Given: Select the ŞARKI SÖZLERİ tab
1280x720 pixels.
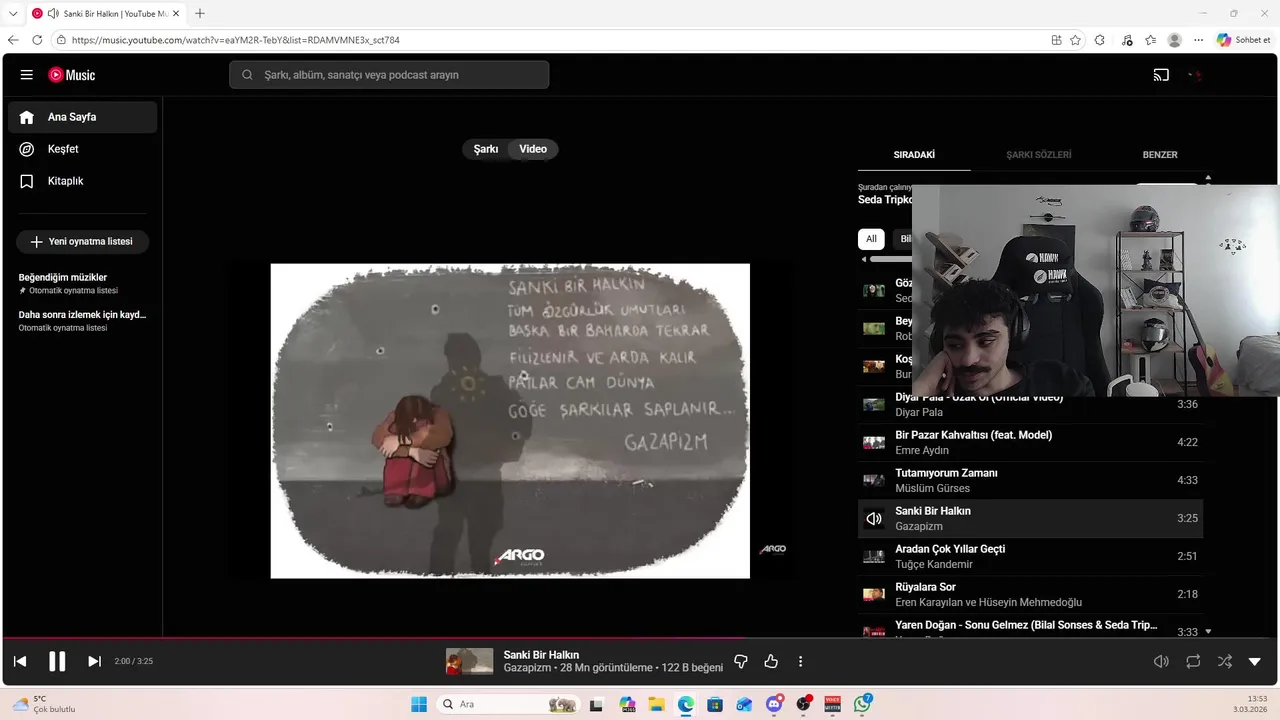Looking at the screenshot, I should click(x=1038, y=155).
